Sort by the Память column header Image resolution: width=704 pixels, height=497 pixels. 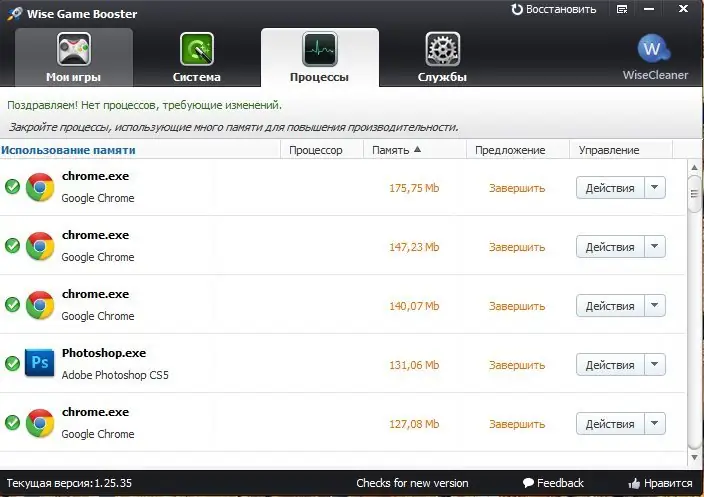(396, 150)
